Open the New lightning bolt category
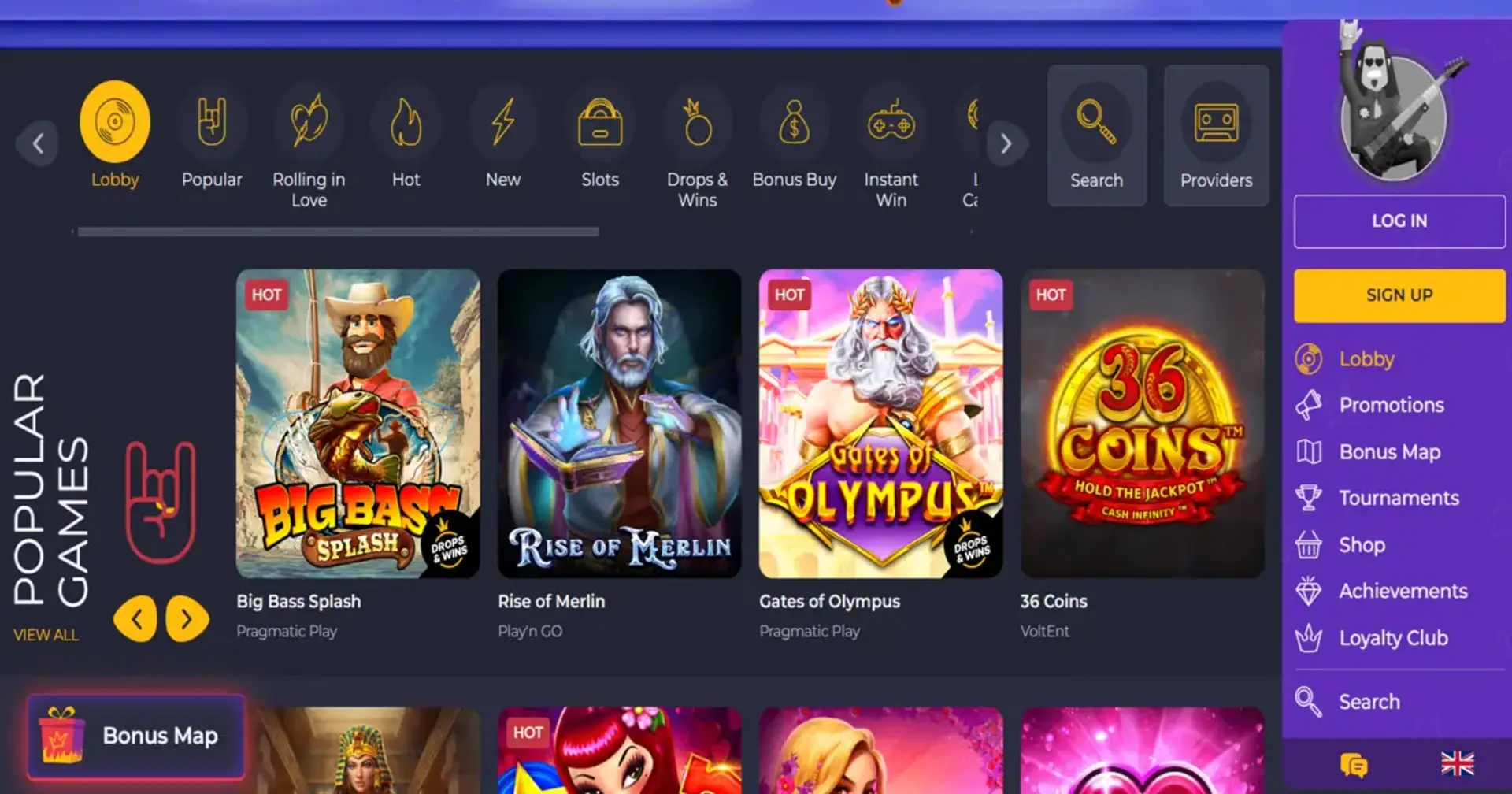The height and width of the screenshot is (794, 1512). click(502, 121)
